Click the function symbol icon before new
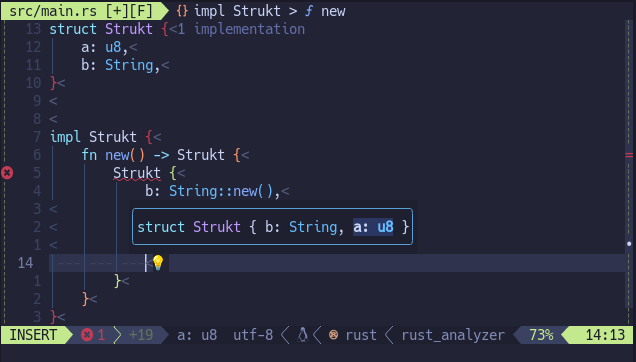 tap(309, 11)
